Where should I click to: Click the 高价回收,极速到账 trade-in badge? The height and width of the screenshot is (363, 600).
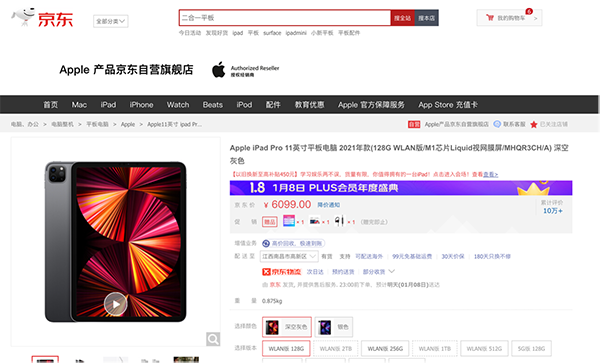pos(293,243)
